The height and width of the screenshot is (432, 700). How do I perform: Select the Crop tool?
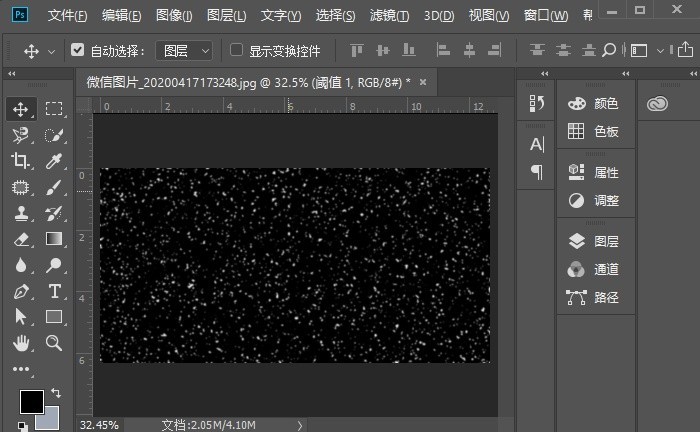[x=20, y=161]
